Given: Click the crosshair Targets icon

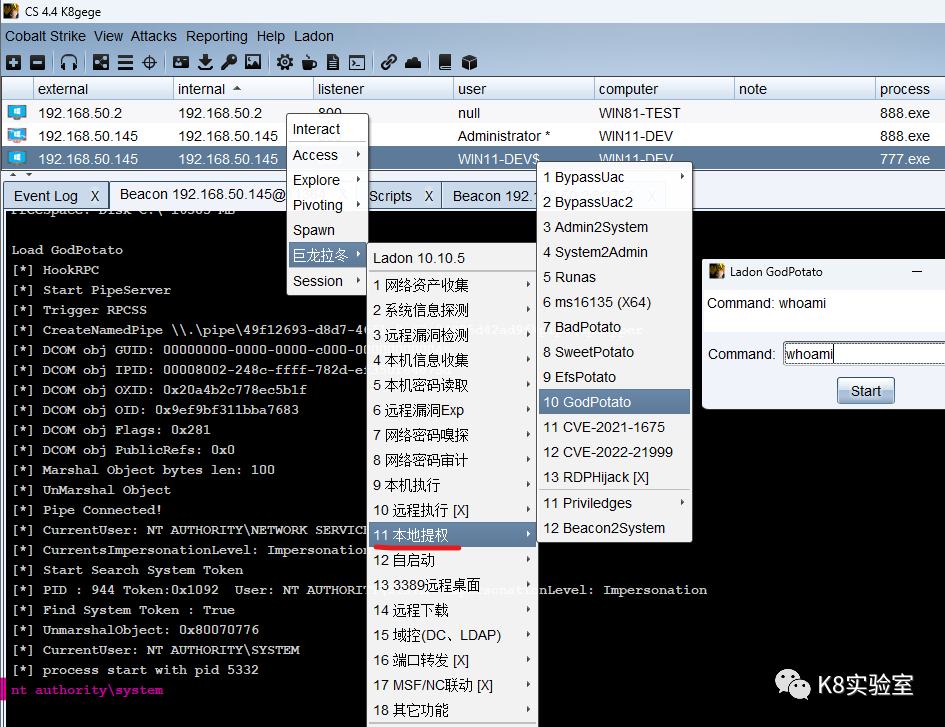Looking at the screenshot, I should tap(149, 62).
